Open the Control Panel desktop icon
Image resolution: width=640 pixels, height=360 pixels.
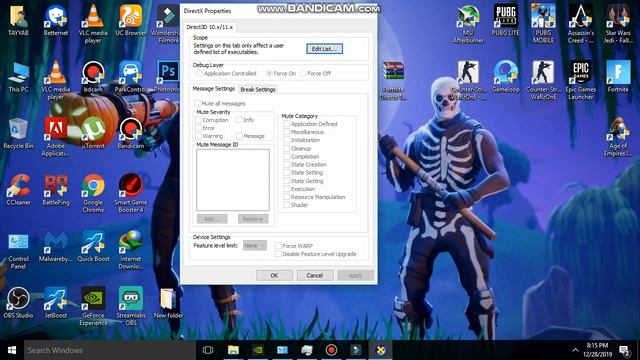(x=18, y=250)
